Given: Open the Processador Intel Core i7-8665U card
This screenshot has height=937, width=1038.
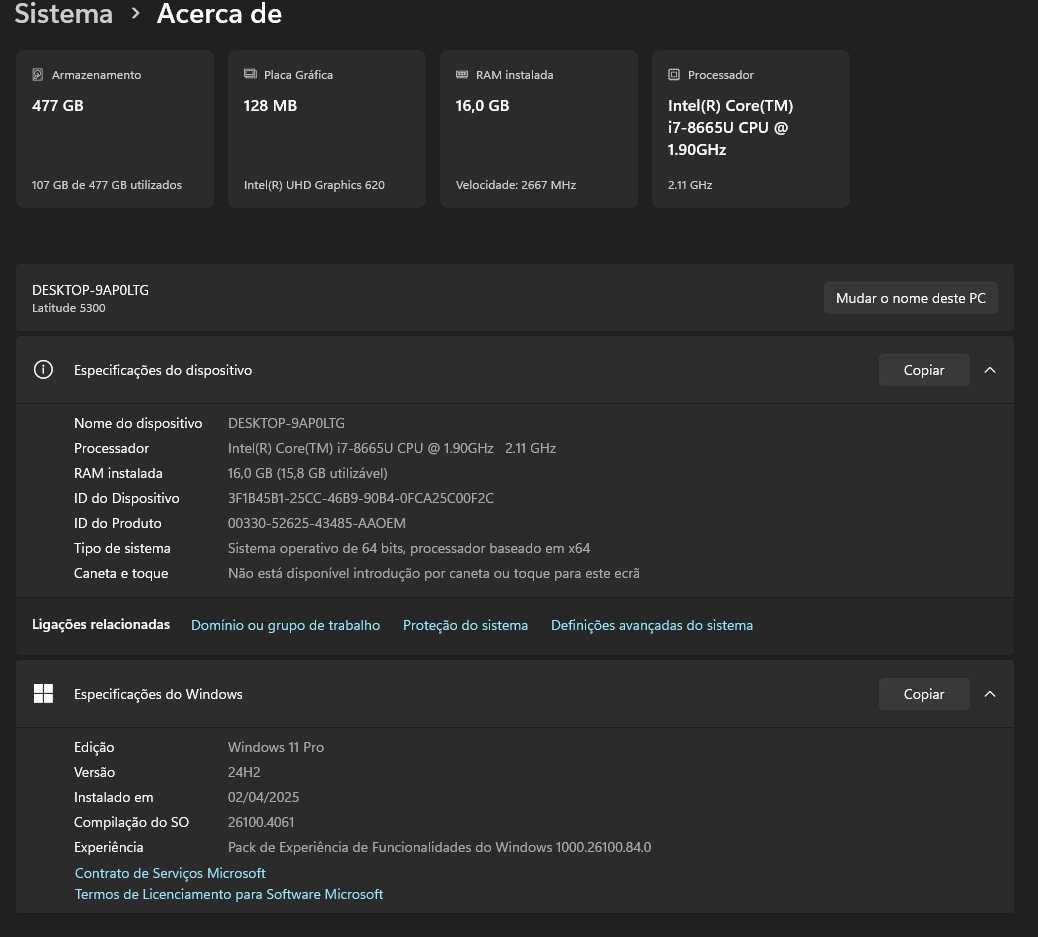Looking at the screenshot, I should click(x=751, y=128).
